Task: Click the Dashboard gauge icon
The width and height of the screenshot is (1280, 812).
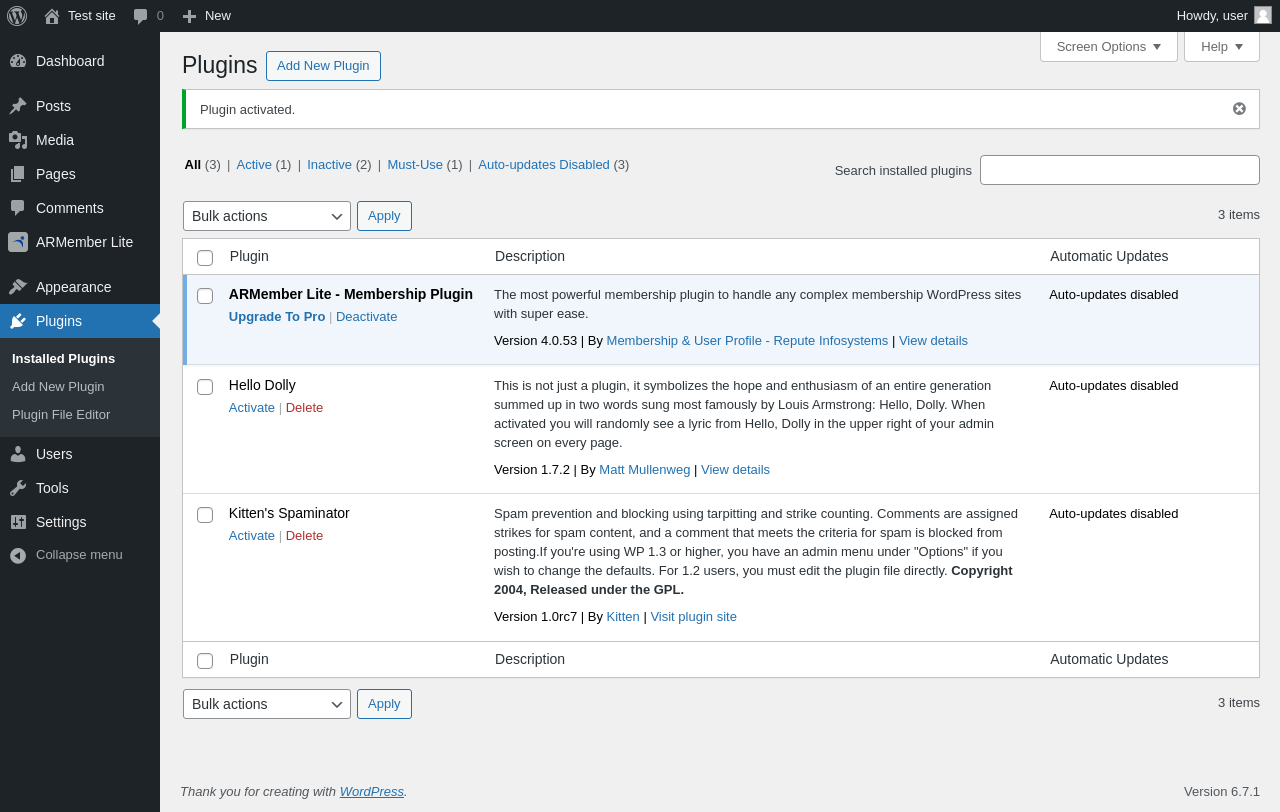Action: click(x=18, y=61)
